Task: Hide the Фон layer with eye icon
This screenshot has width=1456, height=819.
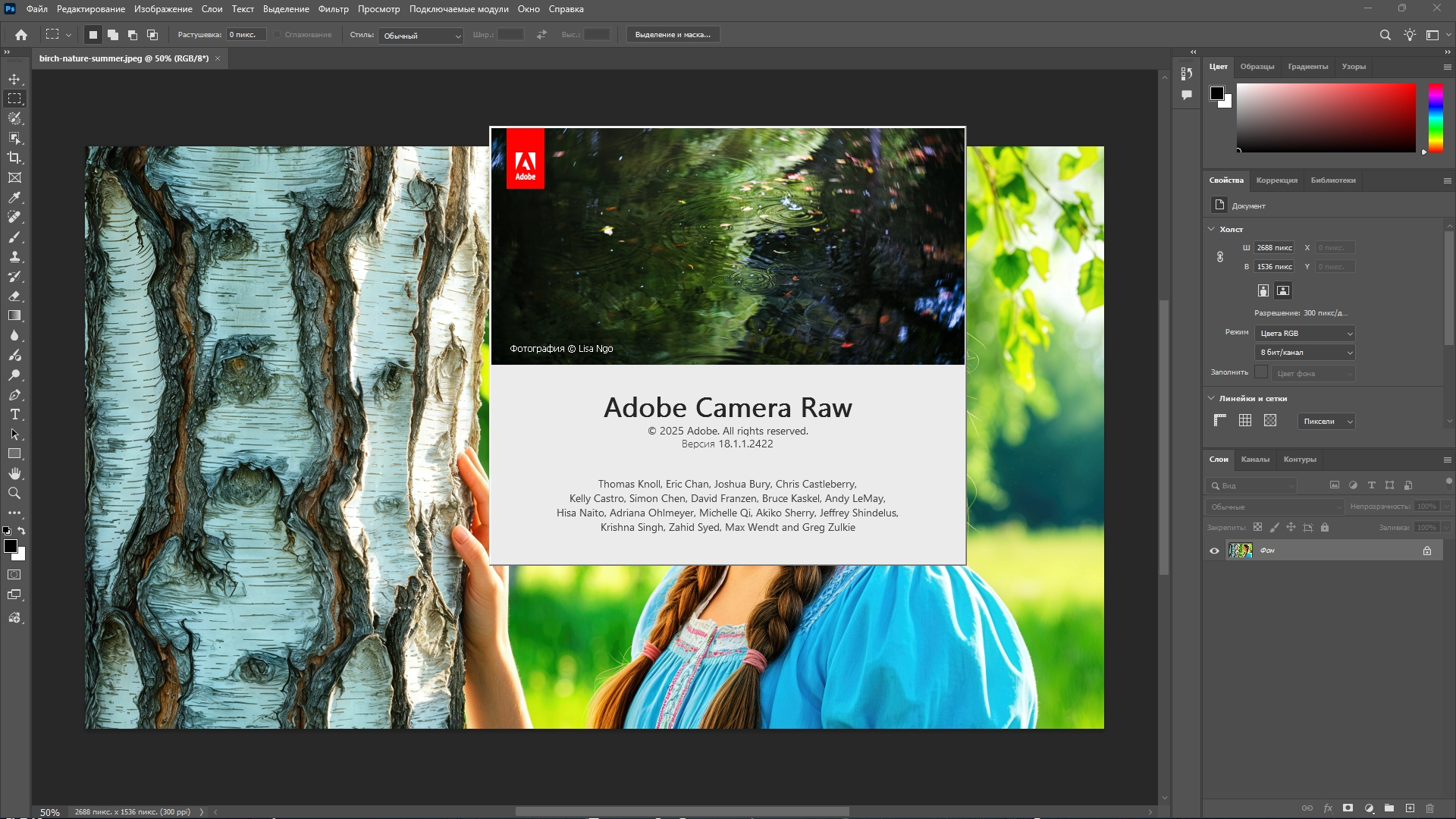Action: point(1214,551)
